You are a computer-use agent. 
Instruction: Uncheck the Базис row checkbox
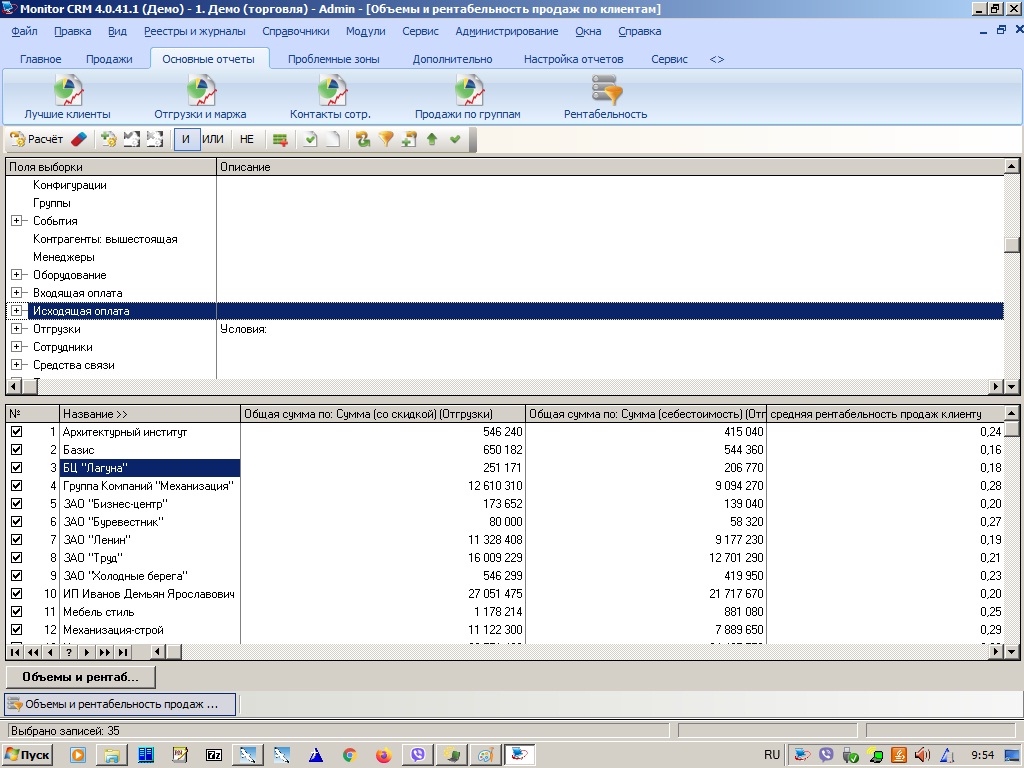click(x=16, y=450)
